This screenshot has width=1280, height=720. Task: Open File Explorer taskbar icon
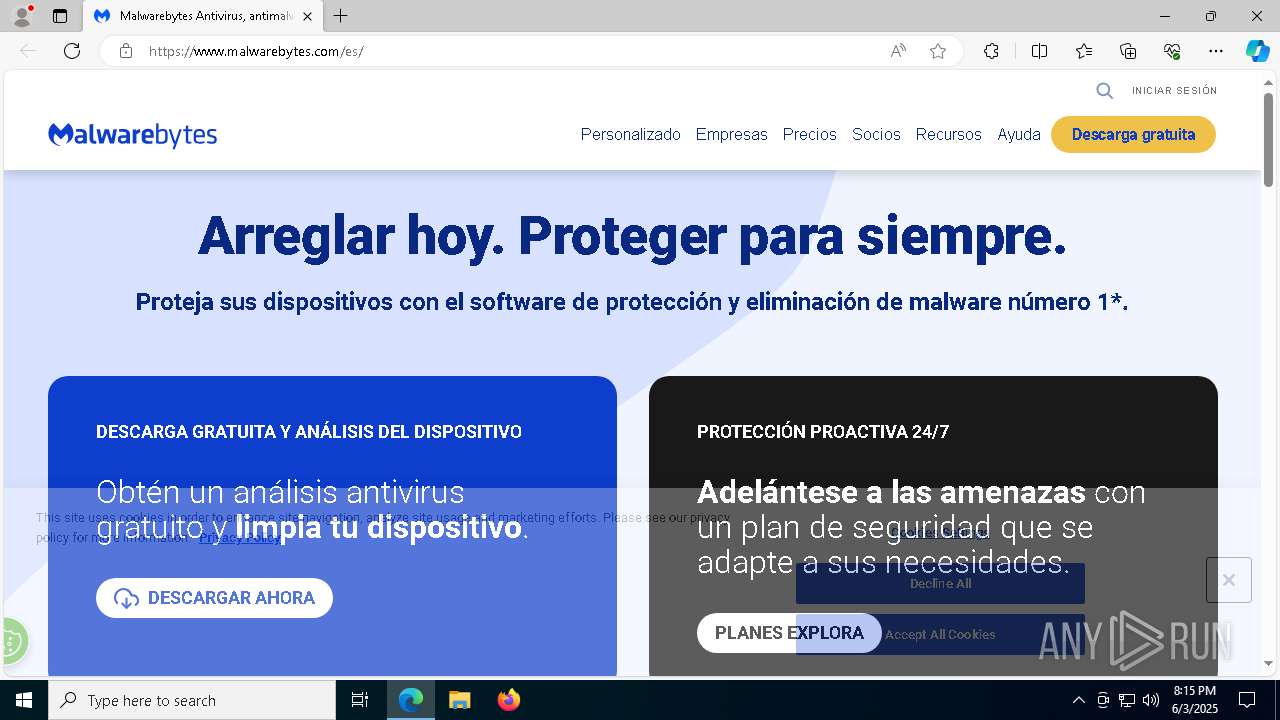click(x=459, y=700)
